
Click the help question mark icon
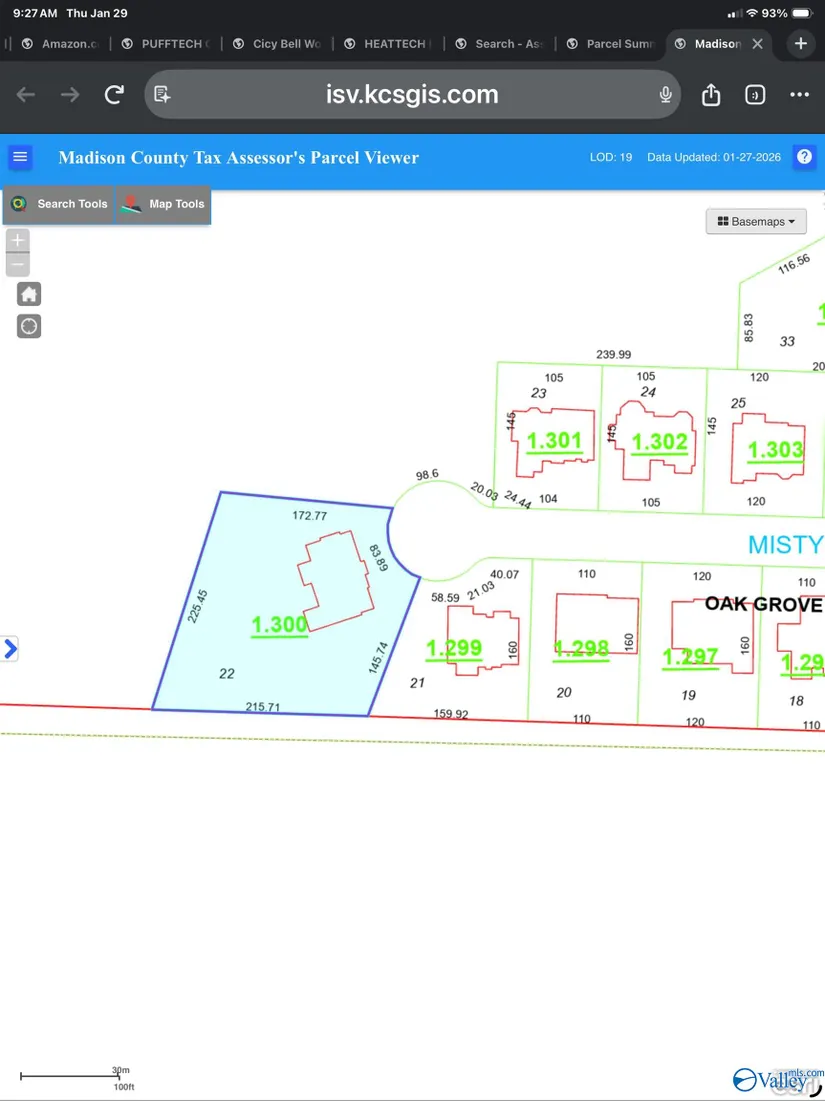pyautogui.click(x=804, y=158)
